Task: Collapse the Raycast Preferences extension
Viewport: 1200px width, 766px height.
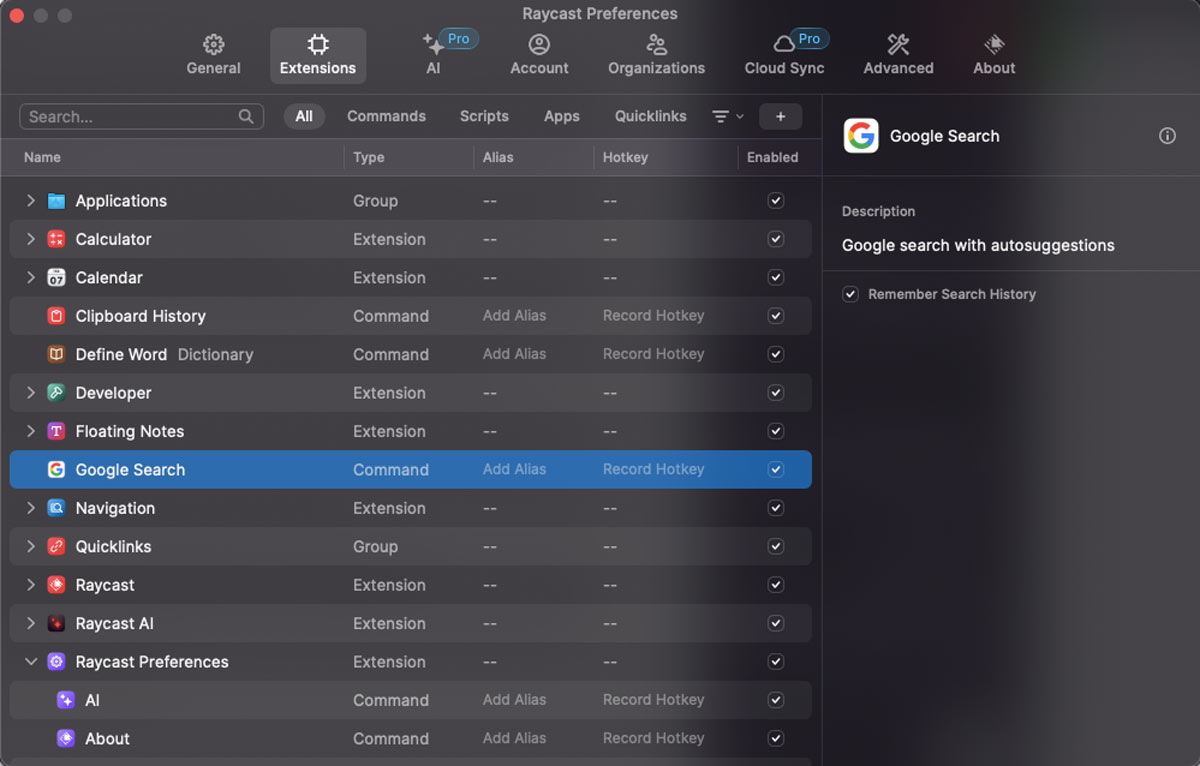Action: coord(31,661)
